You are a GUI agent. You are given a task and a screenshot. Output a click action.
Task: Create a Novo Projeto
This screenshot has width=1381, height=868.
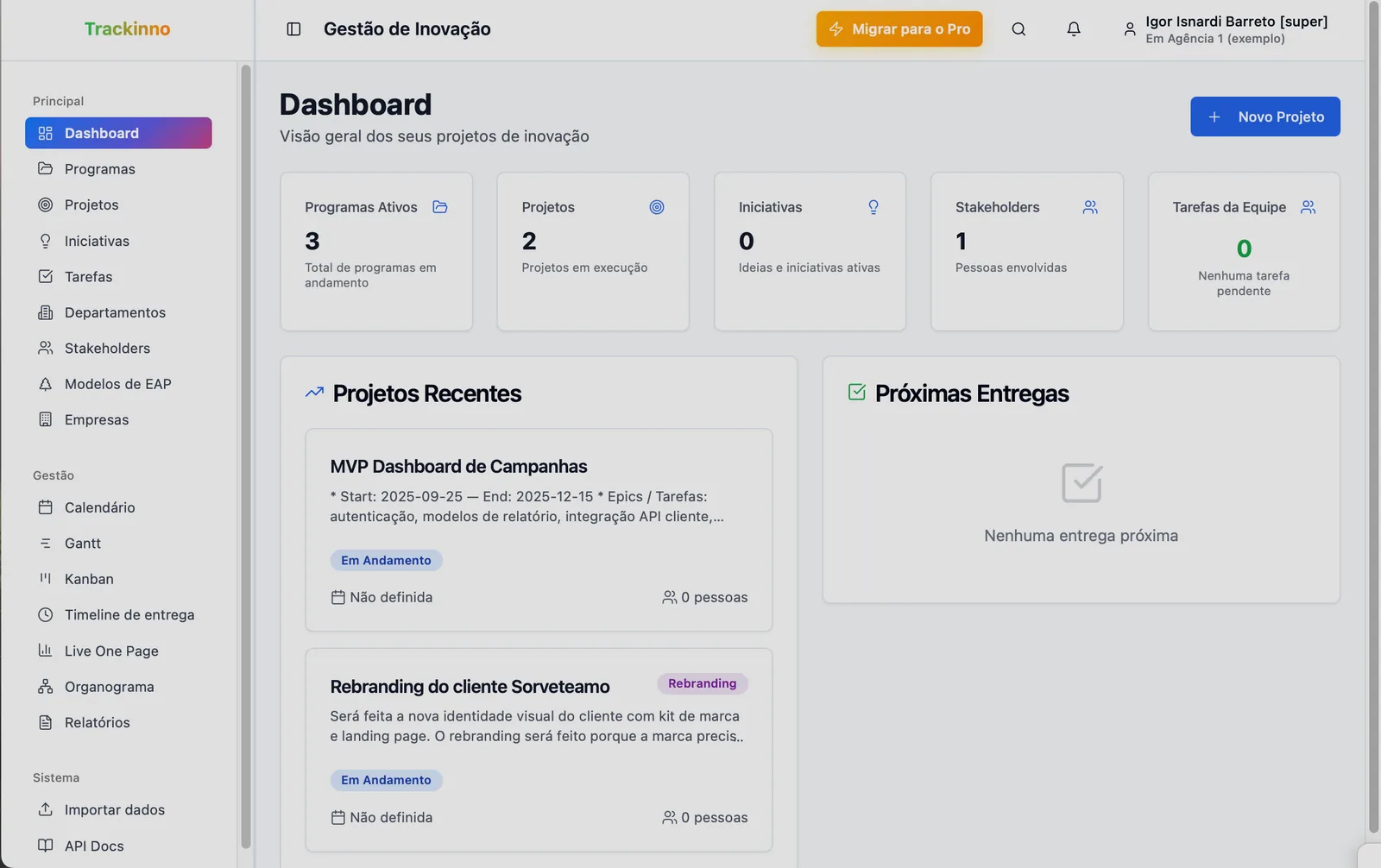coord(1265,116)
